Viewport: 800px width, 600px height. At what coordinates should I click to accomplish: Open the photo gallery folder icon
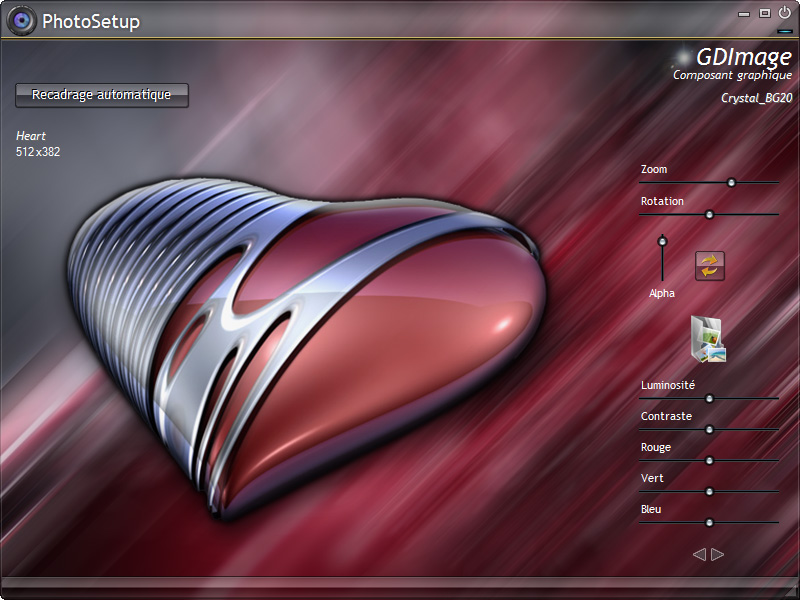[x=709, y=339]
